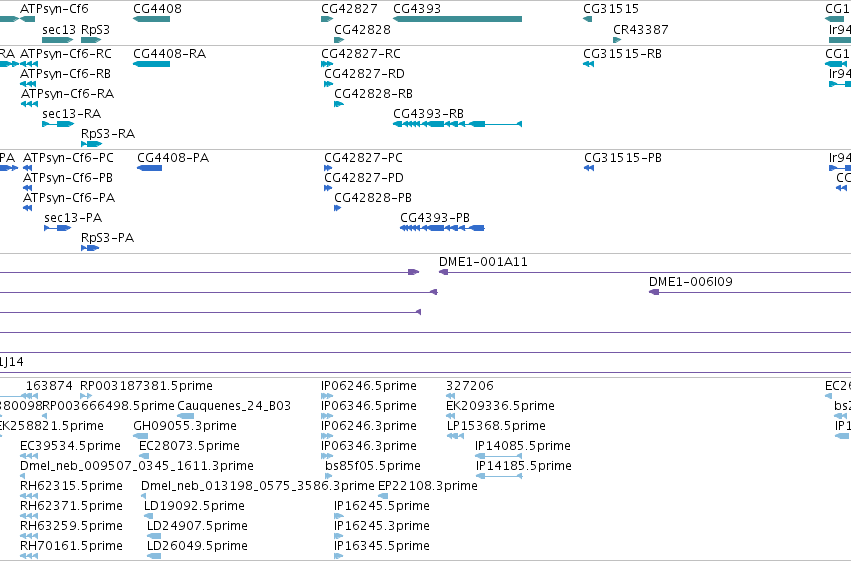Click EST IP06346.5prime
The height and width of the screenshot is (561, 851).
pyautogui.click(x=369, y=406)
